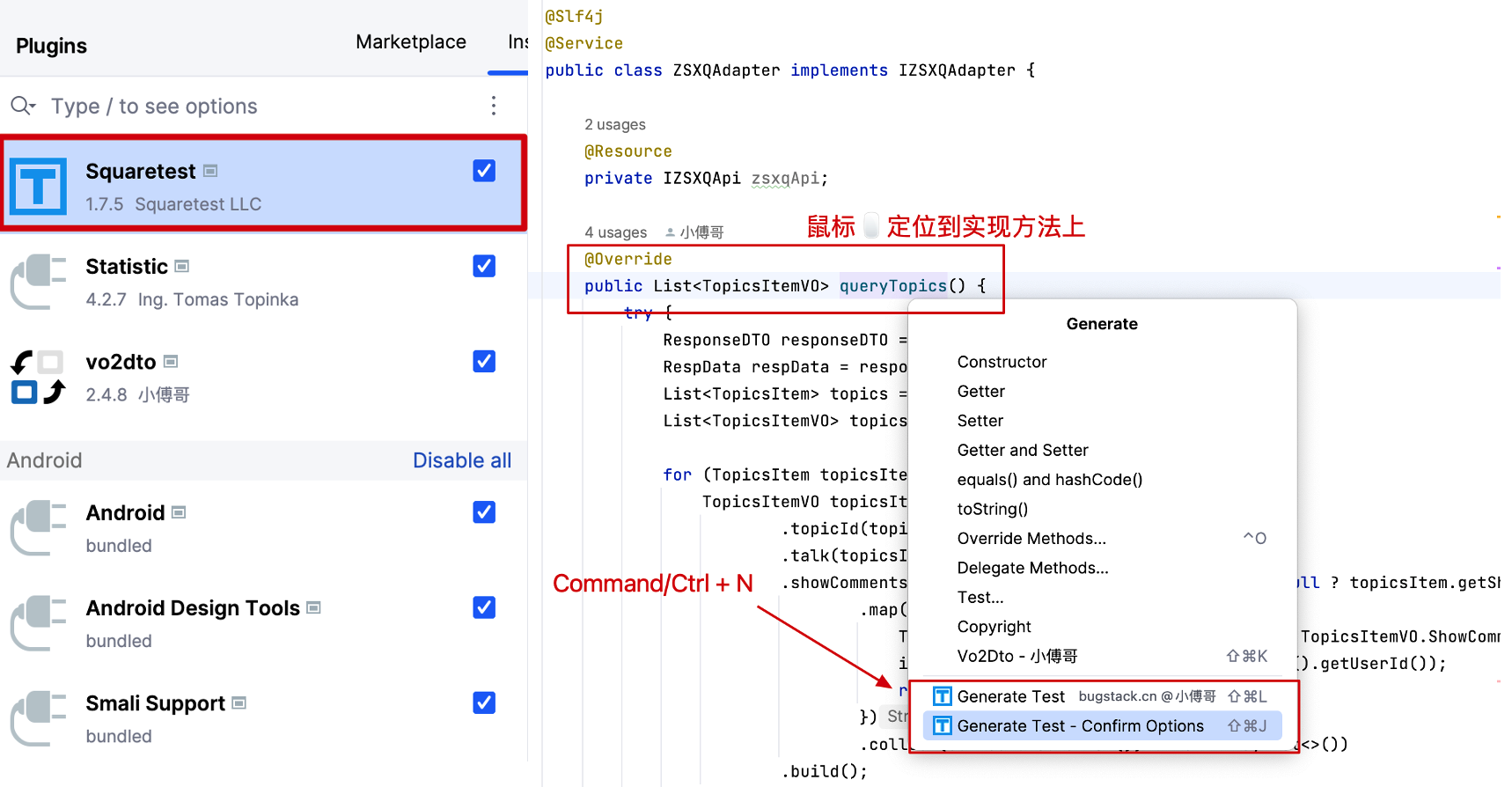Click the T icon beside Confirm Options entry
This screenshot has width=1512, height=787.
pos(942,725)
